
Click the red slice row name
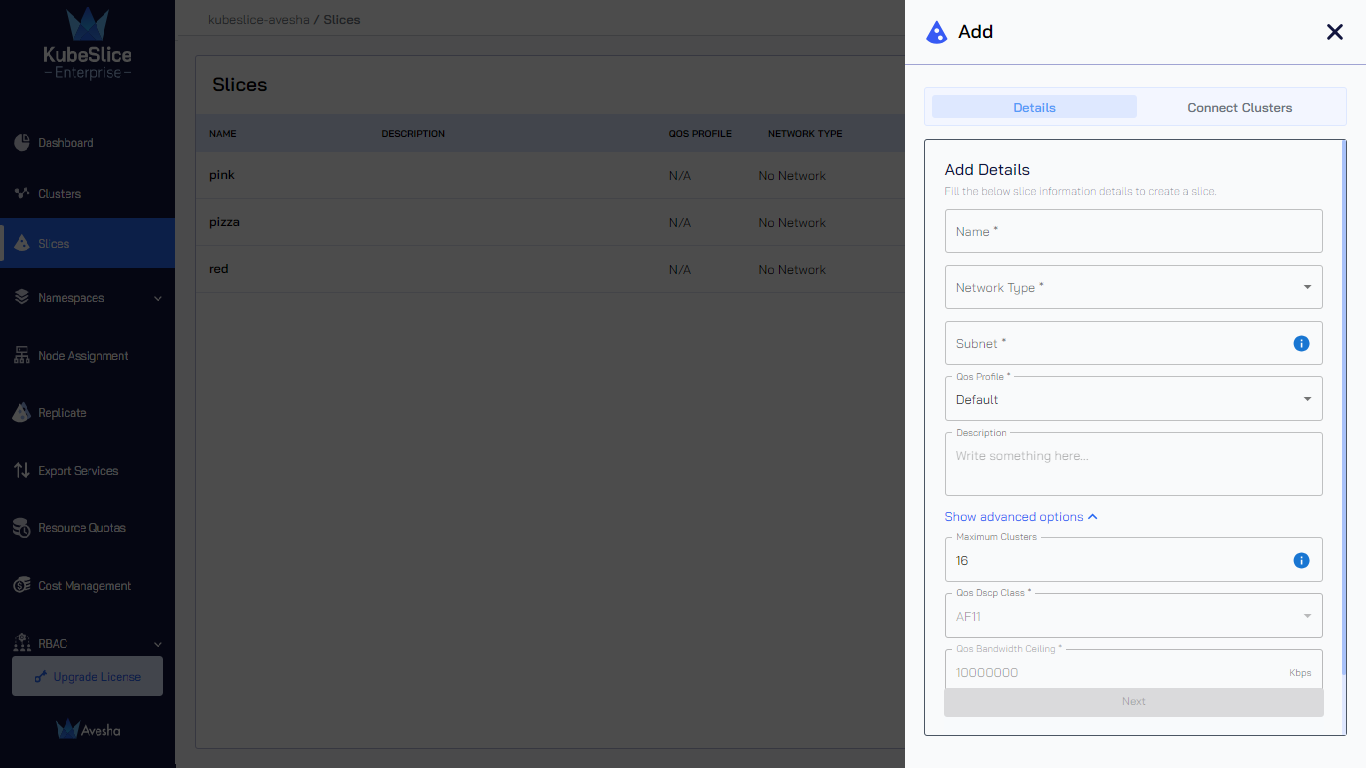click(x=219, y=269)
